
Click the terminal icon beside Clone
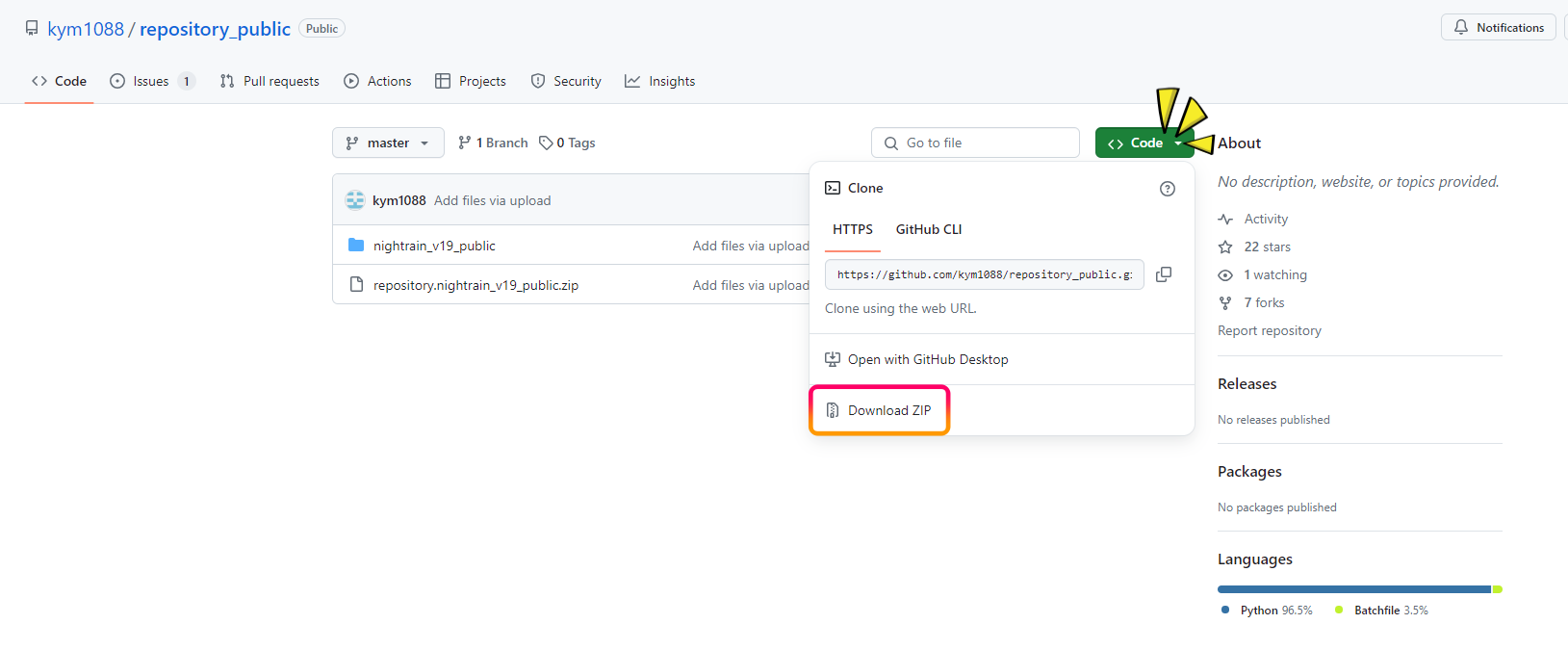(x=833, y=188)
